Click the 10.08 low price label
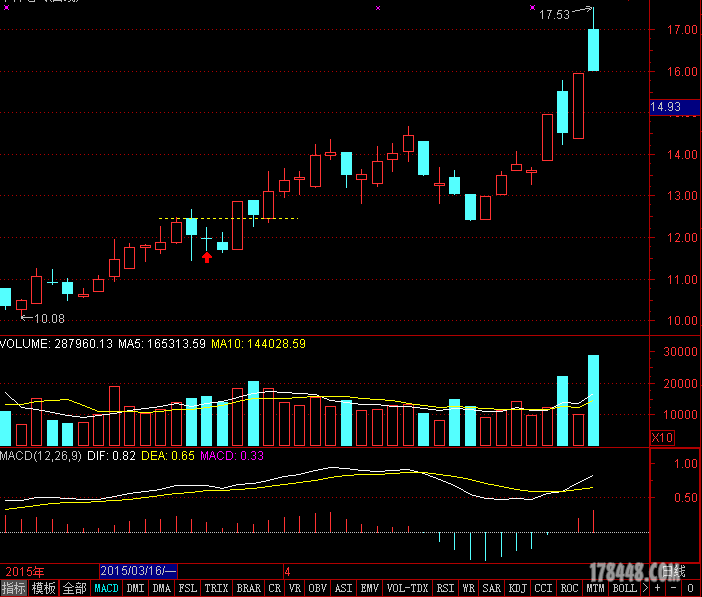This screenshot has height=597, width=702. pos(49,319)
